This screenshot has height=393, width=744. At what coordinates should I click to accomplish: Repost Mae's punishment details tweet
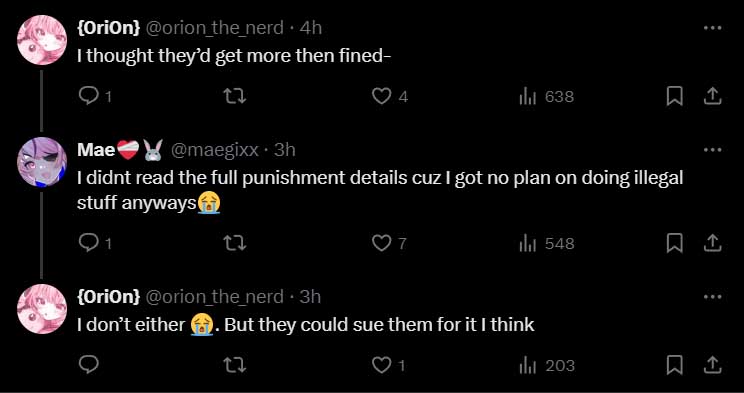click(234, 243)
